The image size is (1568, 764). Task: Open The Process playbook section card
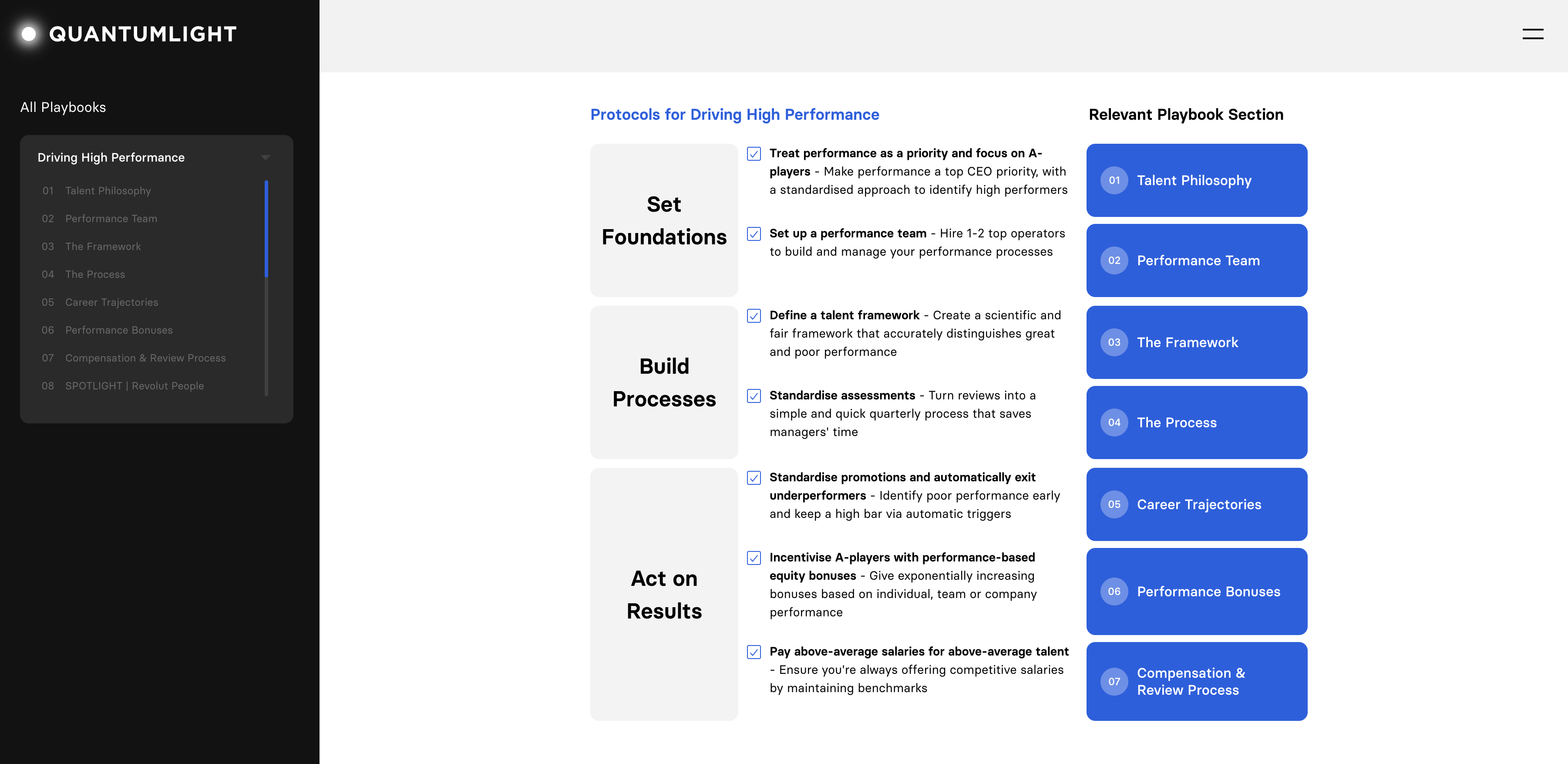1196,422
